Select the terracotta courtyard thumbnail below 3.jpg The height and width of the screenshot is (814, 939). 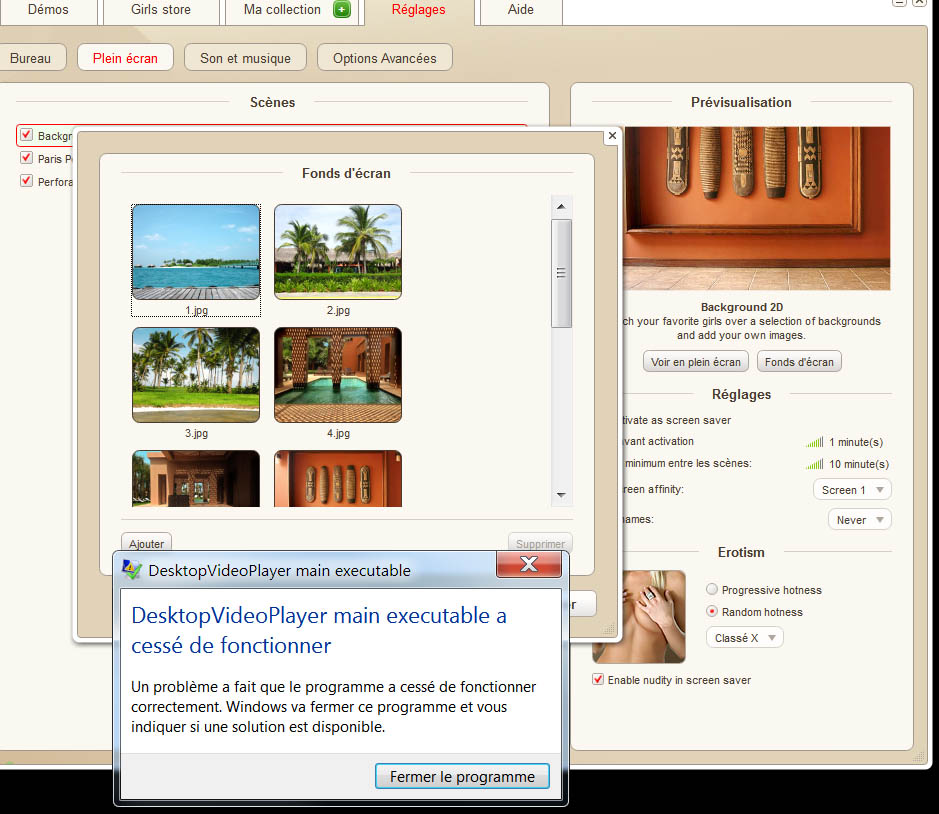[x=196, y=479]
